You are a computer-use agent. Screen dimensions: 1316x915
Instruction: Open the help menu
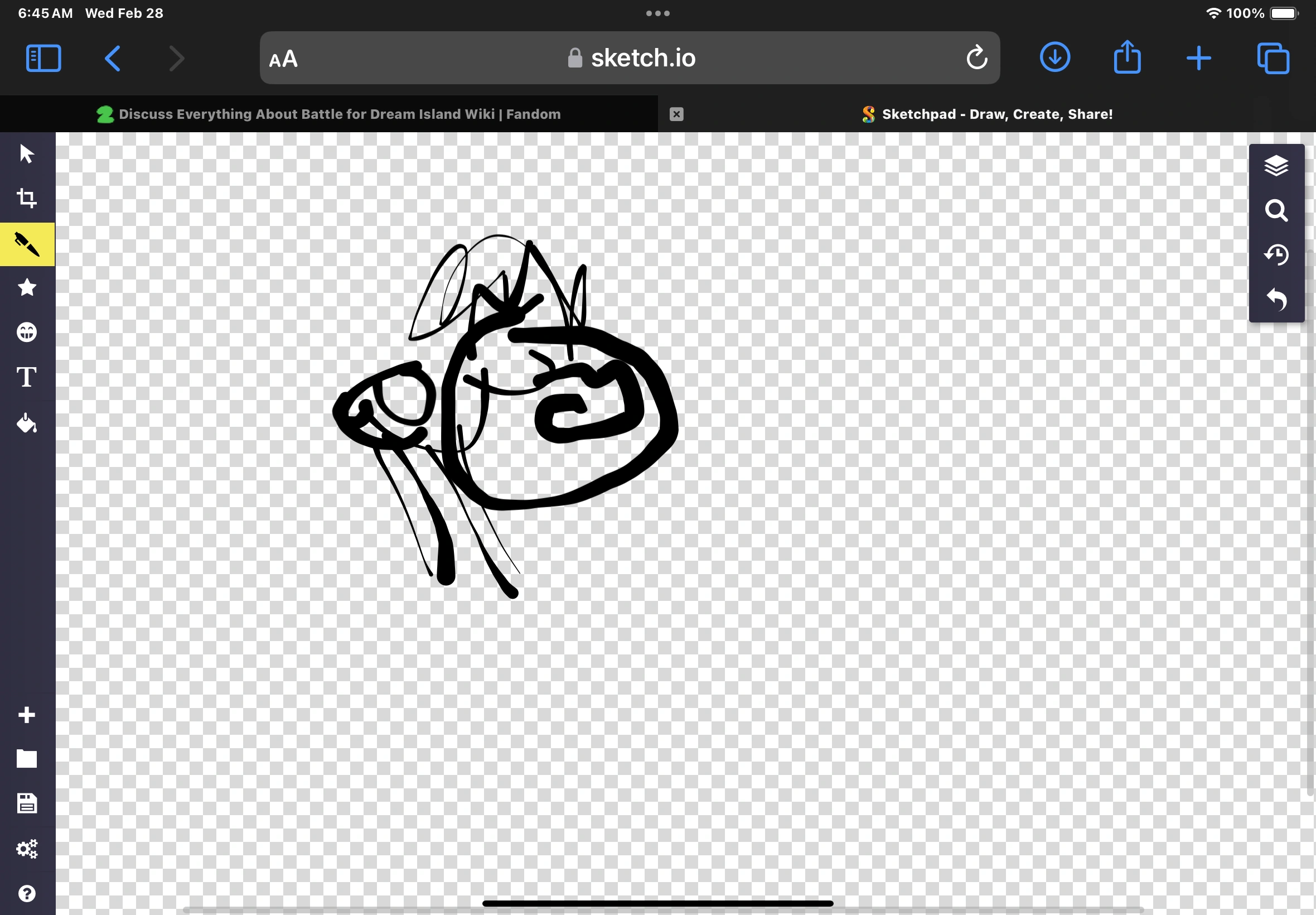tap(27, 893)
